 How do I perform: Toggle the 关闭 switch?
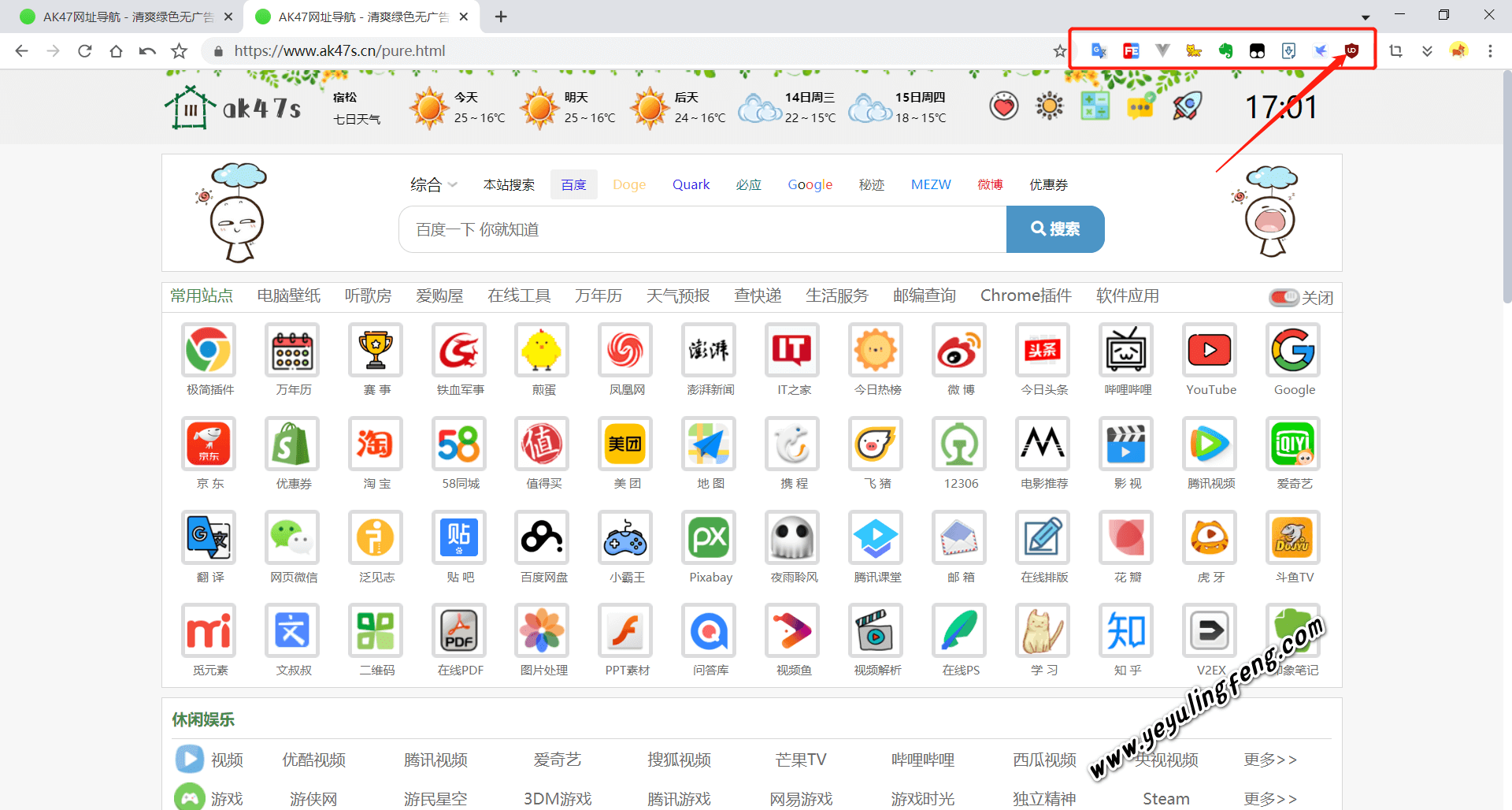coord(1284,297)
